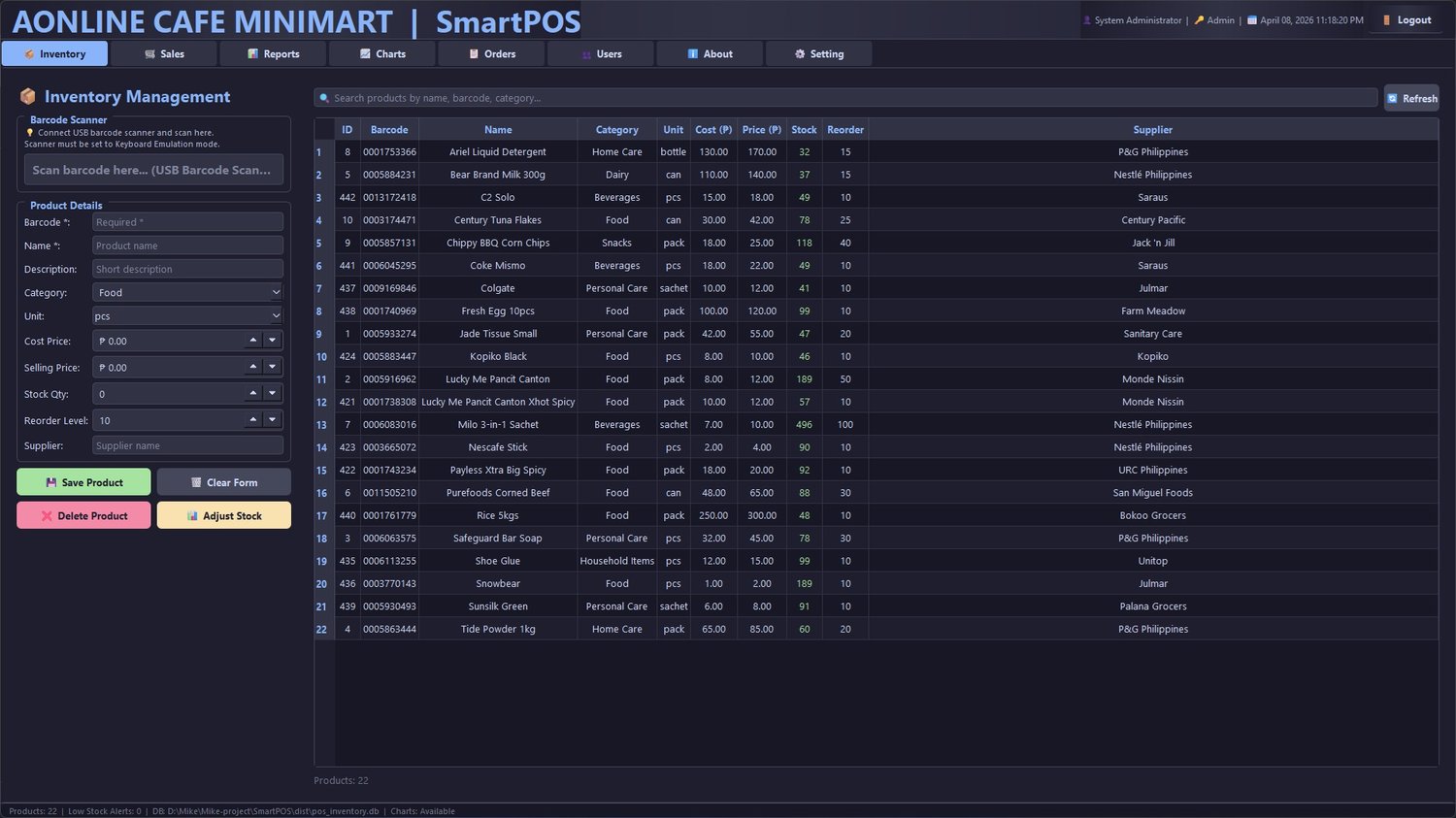Screen dimensions: 1456x818
Task: Sort table by the Barcode column header
Action: tap(389, 129)
